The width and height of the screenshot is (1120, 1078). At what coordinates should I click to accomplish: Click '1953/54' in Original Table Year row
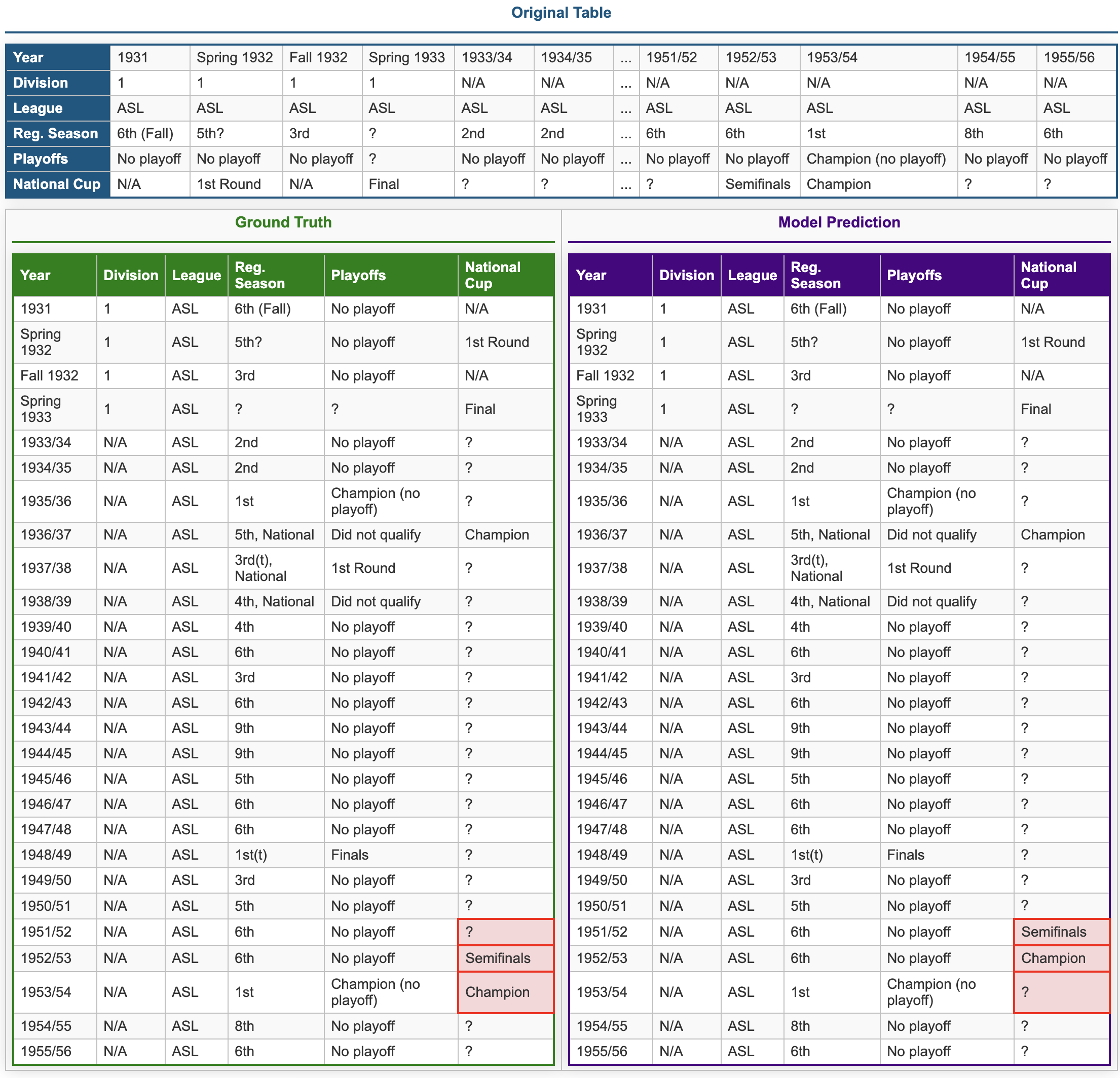832,57
